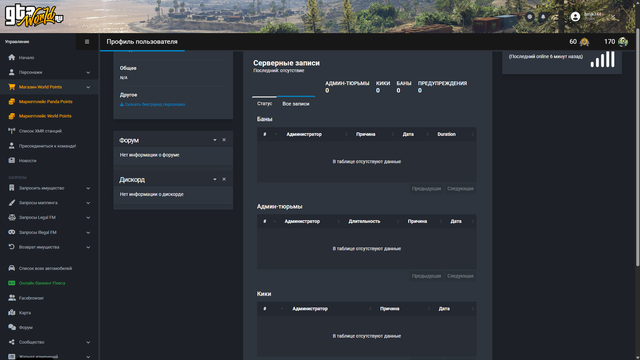Image resolution: width=640 pixels, height=360 pixels.
Task: Open the Профиль пользователя tab
Action: click(x=142, y=42)
